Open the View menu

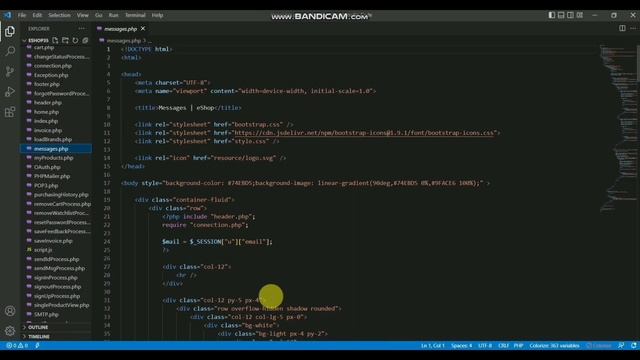[82, 15]
